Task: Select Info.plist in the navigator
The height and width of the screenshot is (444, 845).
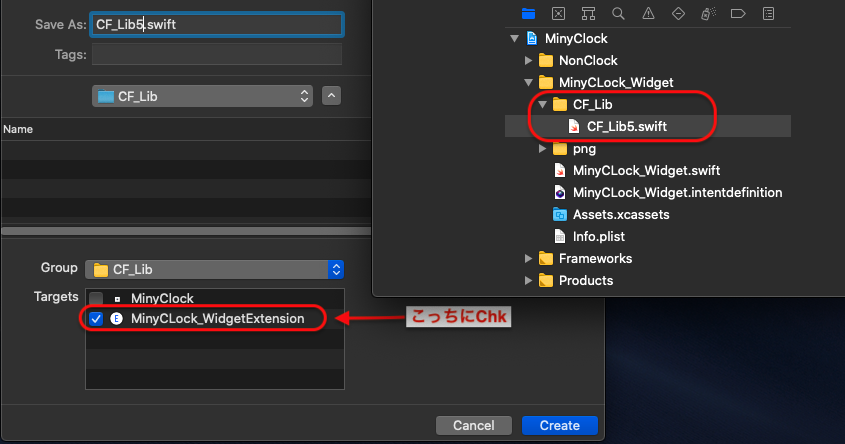Action: [x=599, y=237]
